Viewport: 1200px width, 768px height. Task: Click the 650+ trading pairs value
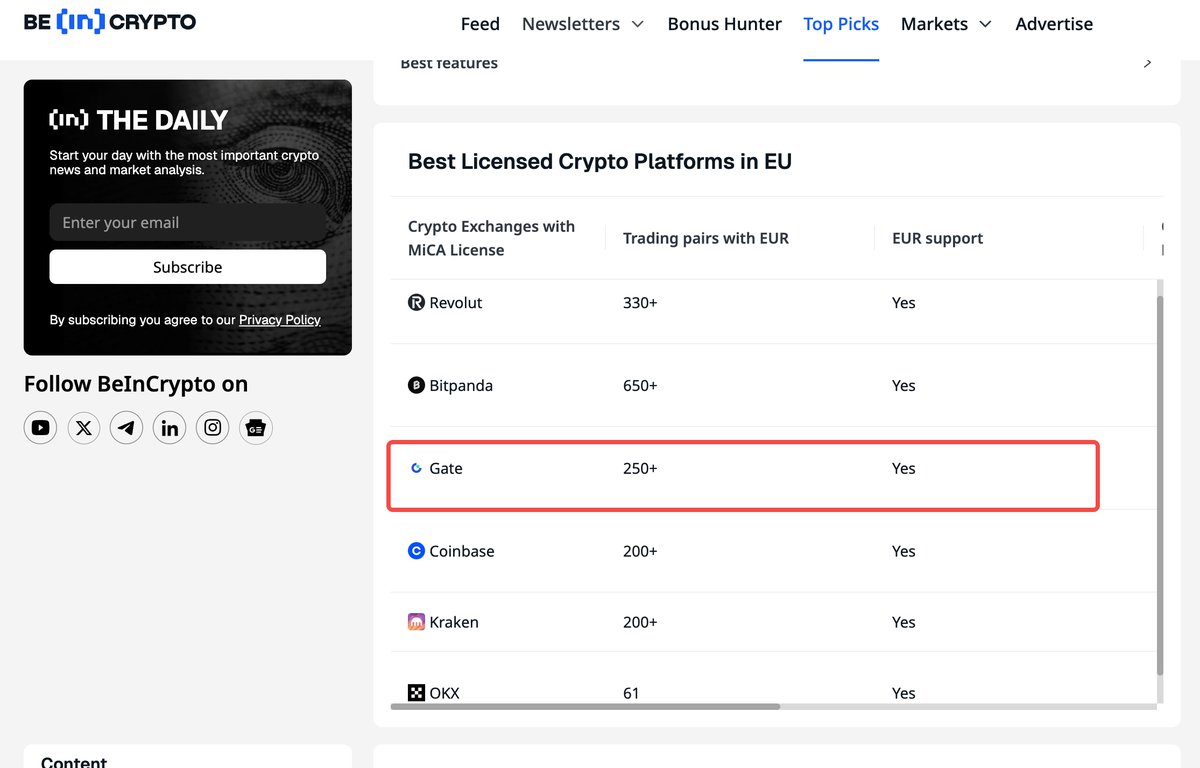coord(640,386)
